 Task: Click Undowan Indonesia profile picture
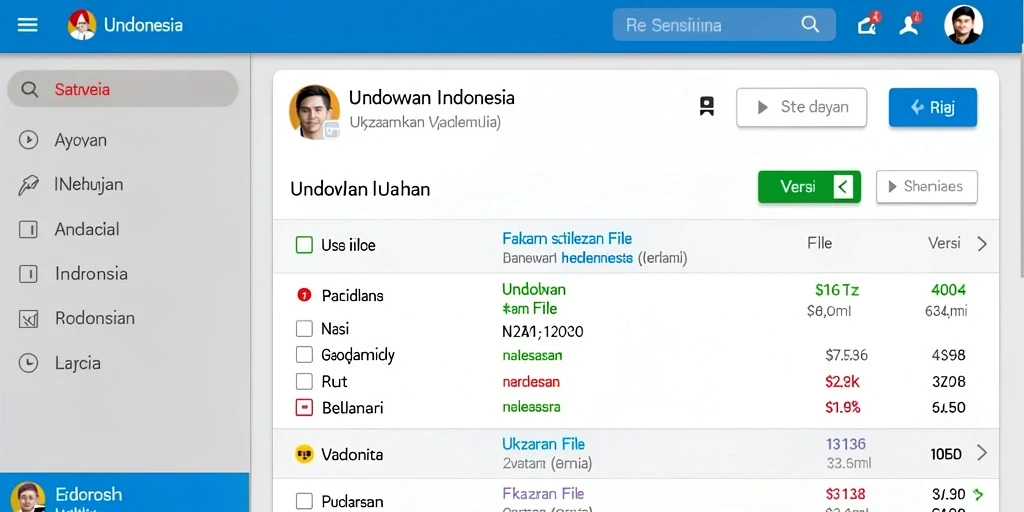314,111
